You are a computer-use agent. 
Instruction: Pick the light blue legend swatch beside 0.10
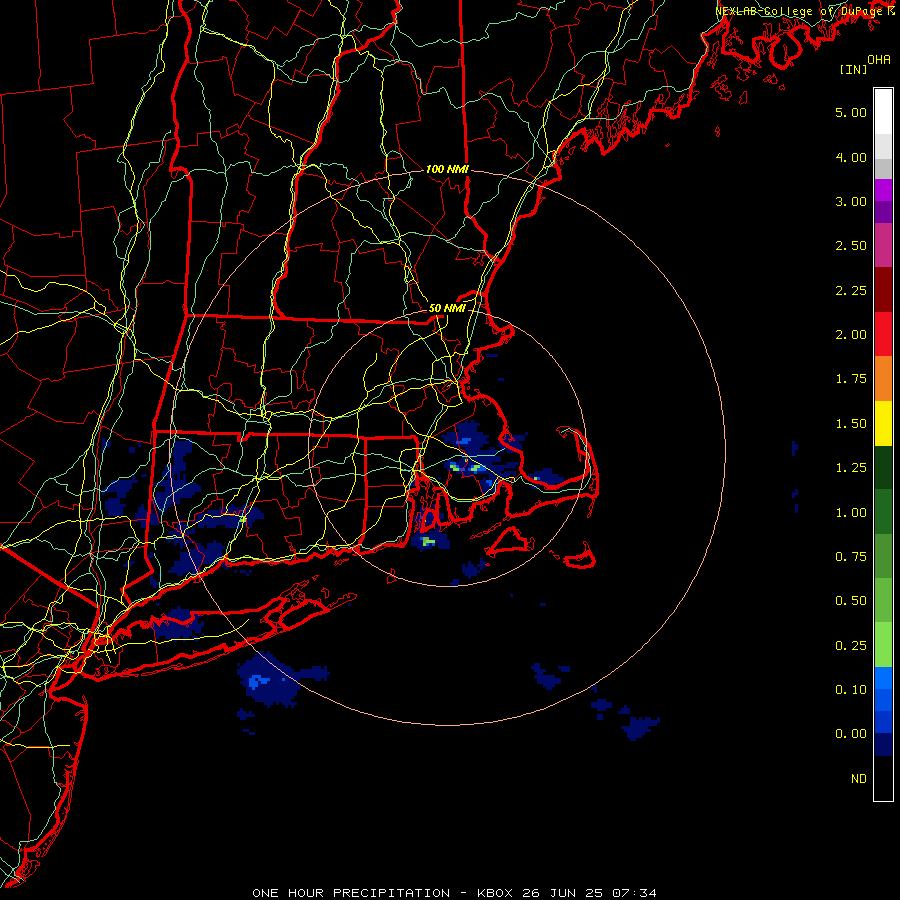point(883,678)
